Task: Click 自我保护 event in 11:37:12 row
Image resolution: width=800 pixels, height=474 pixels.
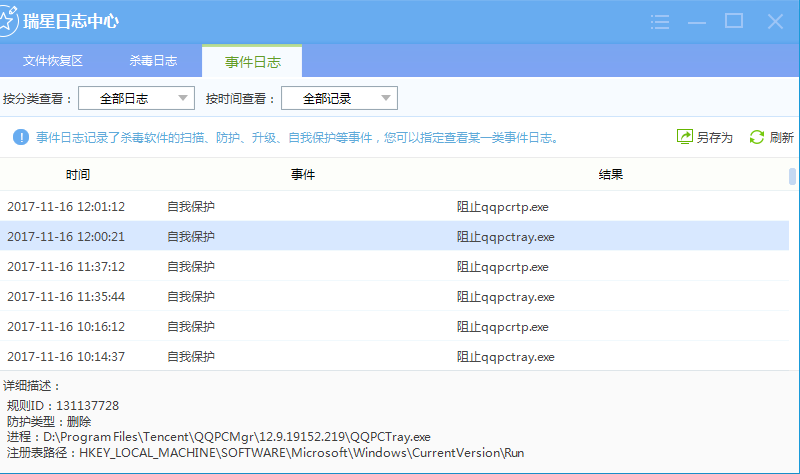Action: pyautogui.click(x=191, y=267)
